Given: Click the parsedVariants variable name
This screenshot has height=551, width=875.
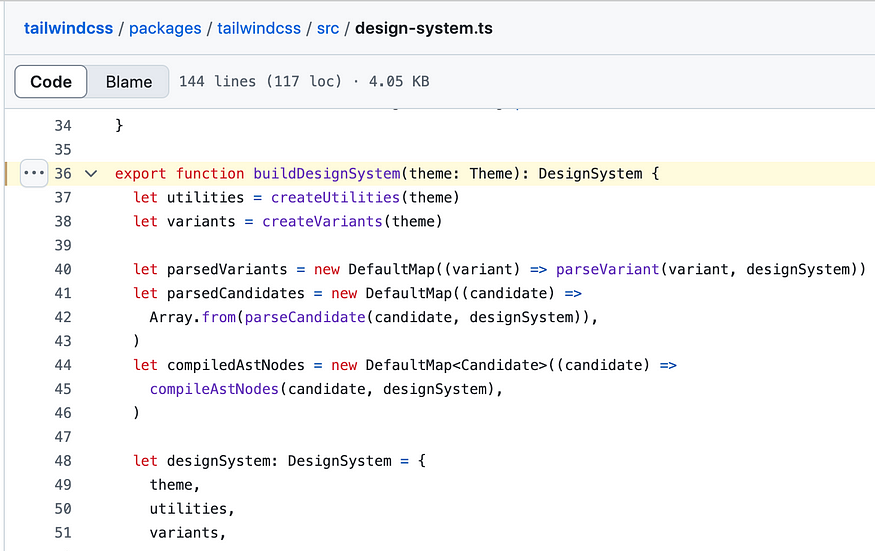Looking at the screenshot, I should pos(227,270).
